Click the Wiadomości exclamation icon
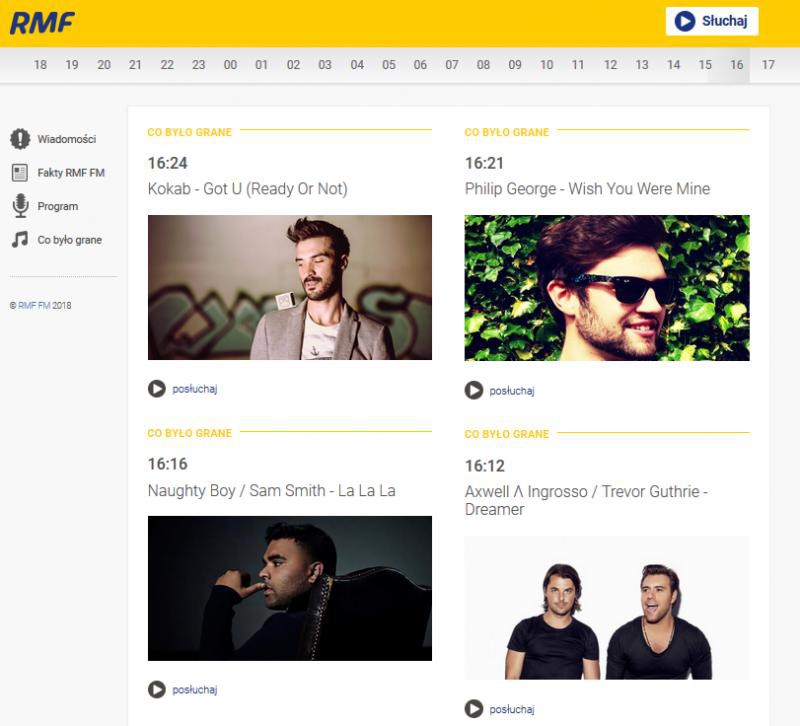Image resolution: width=800 pixels, height=726 pixels. click(20, 139)
